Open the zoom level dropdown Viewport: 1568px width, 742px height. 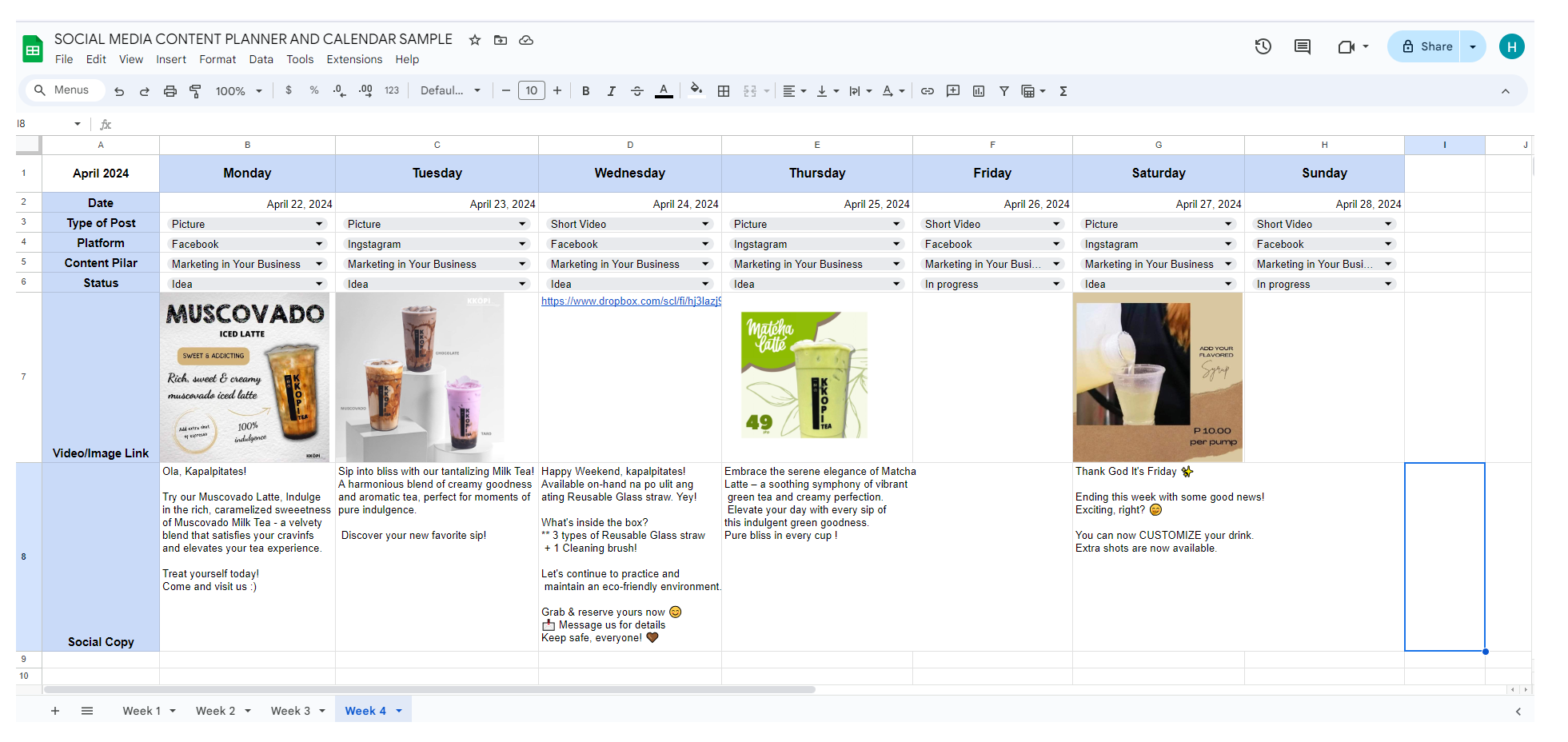(x=239, y=91)
